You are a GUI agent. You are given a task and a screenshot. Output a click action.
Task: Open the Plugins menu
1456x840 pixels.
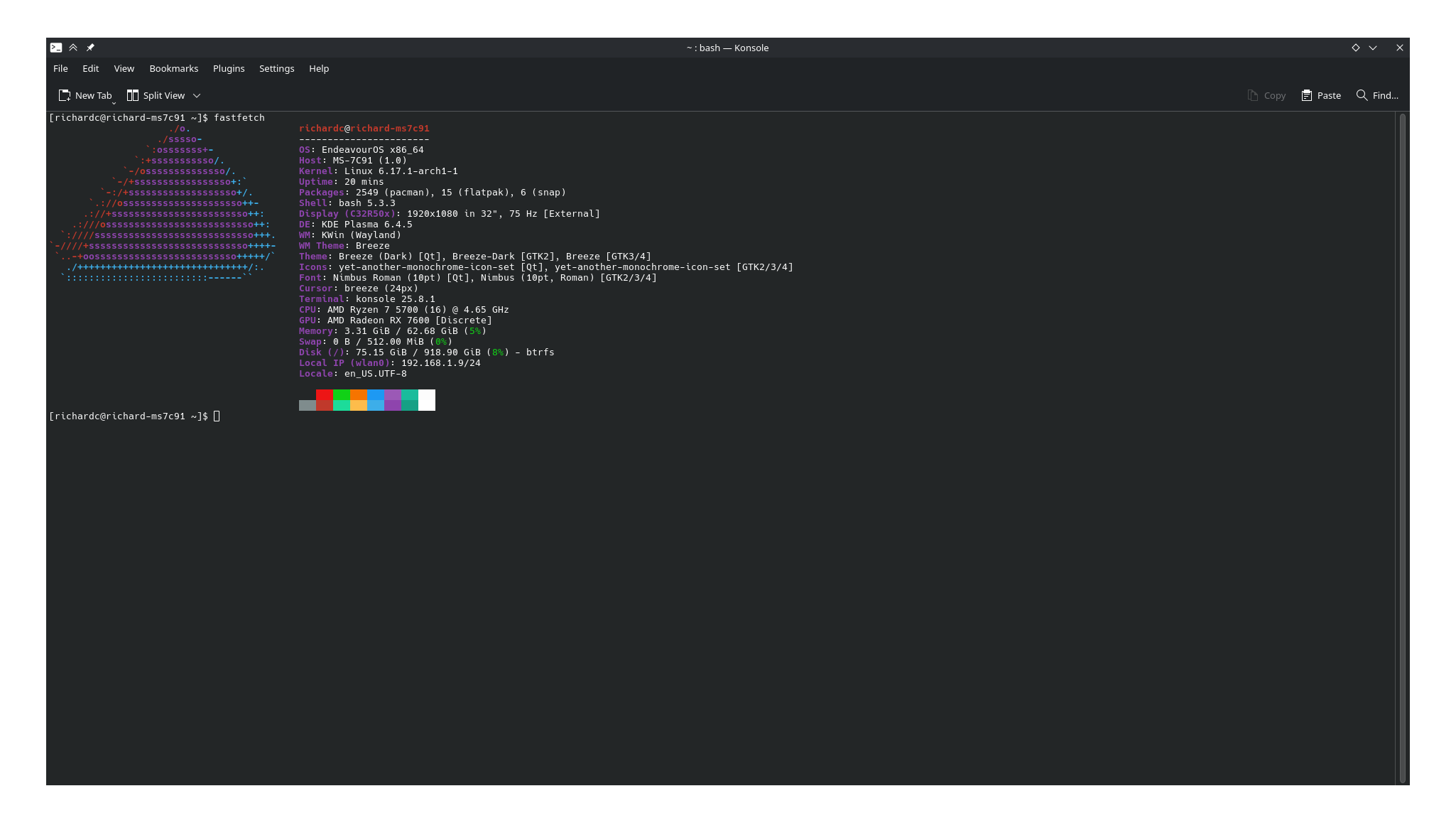(x=229, y=68)
